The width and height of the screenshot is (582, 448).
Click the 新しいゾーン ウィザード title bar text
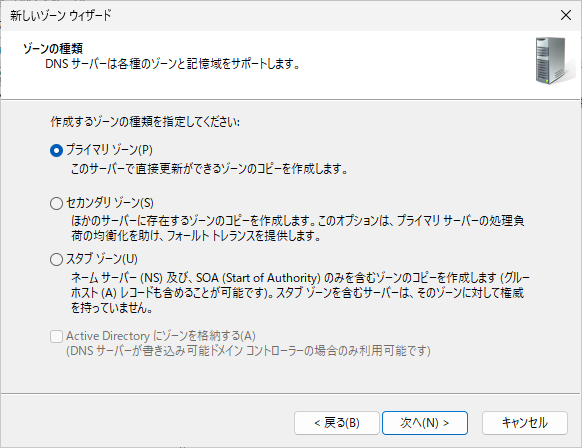61,16
